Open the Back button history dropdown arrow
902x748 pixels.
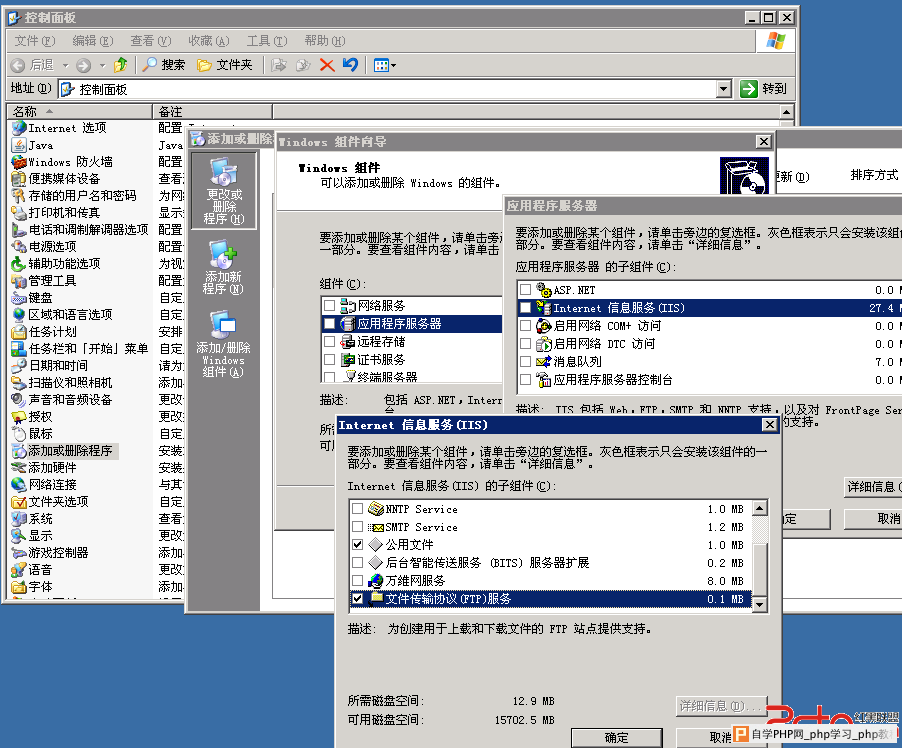tap(66, 65)
